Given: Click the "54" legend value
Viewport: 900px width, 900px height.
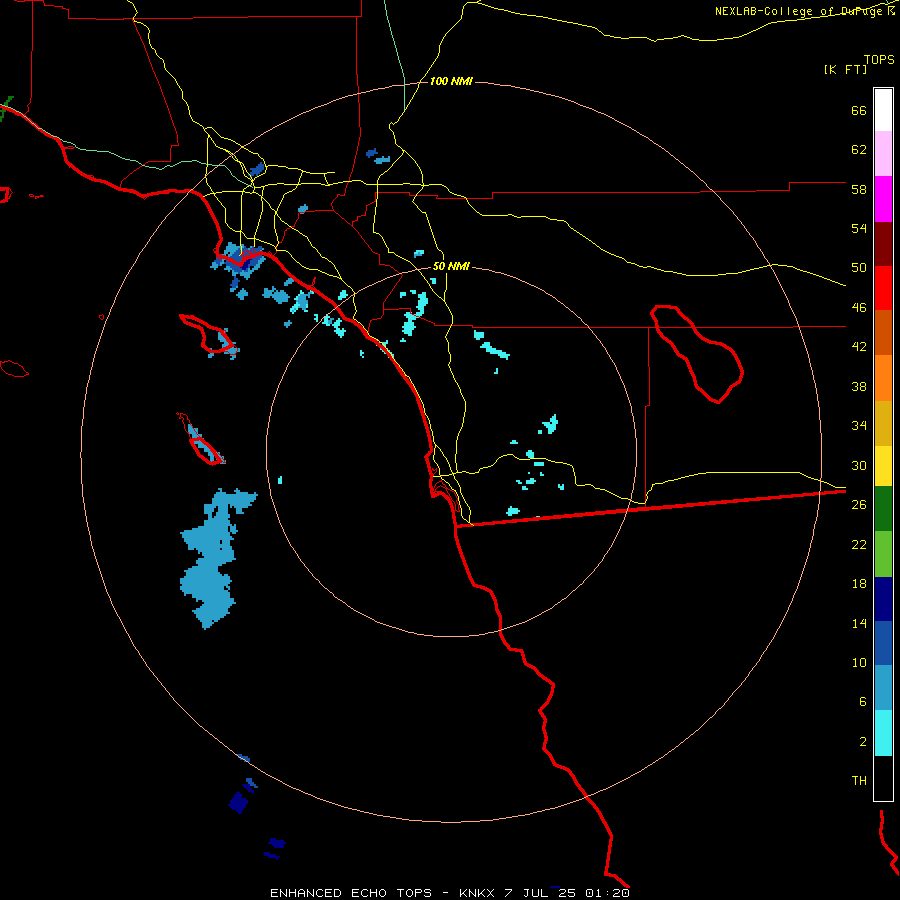Looking at the screenshot, I should [x=859, y=228].
